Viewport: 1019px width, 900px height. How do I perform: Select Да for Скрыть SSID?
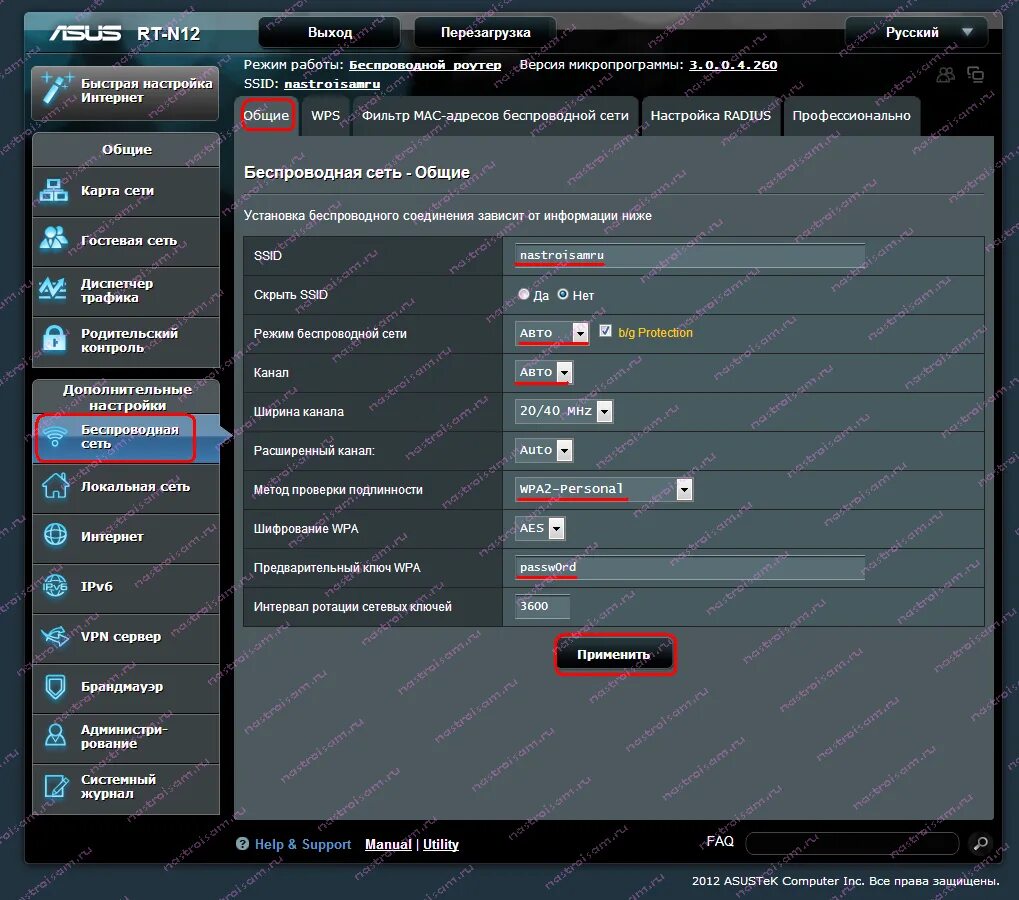(524, 294)
